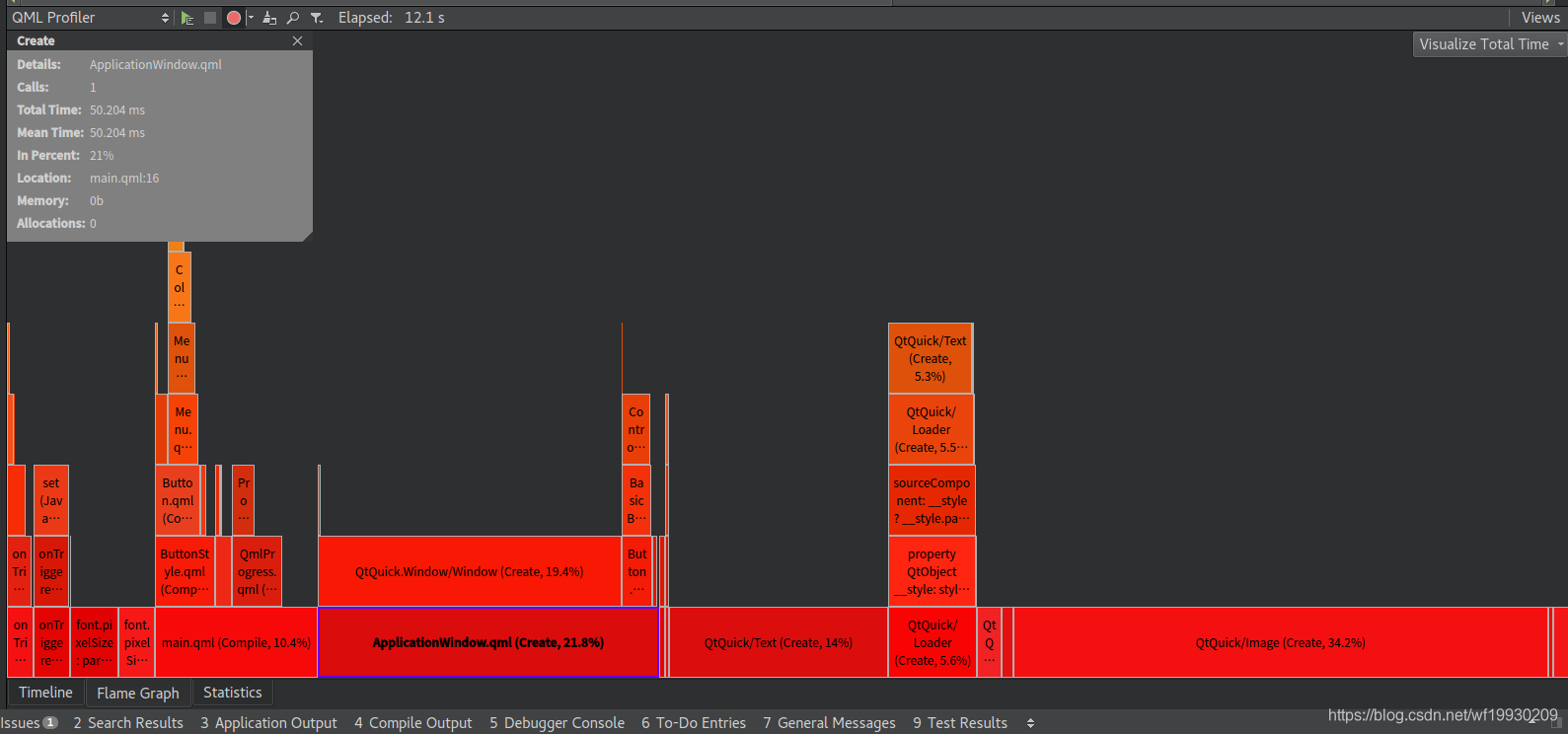Open Application Output pane
The image size is (1568, 734).
tap(268, 723)
